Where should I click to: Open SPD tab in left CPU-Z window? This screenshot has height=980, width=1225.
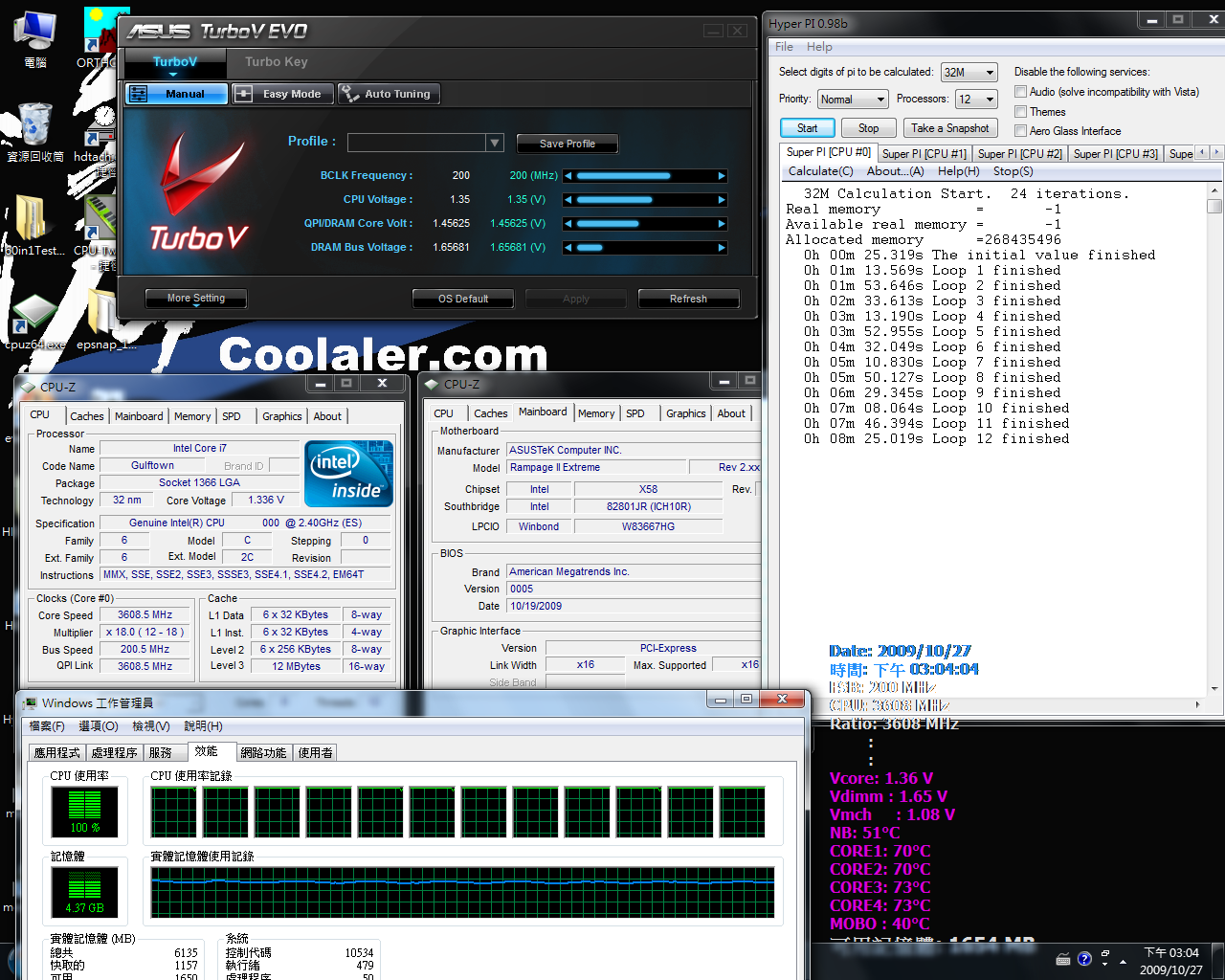pos(232,416)
